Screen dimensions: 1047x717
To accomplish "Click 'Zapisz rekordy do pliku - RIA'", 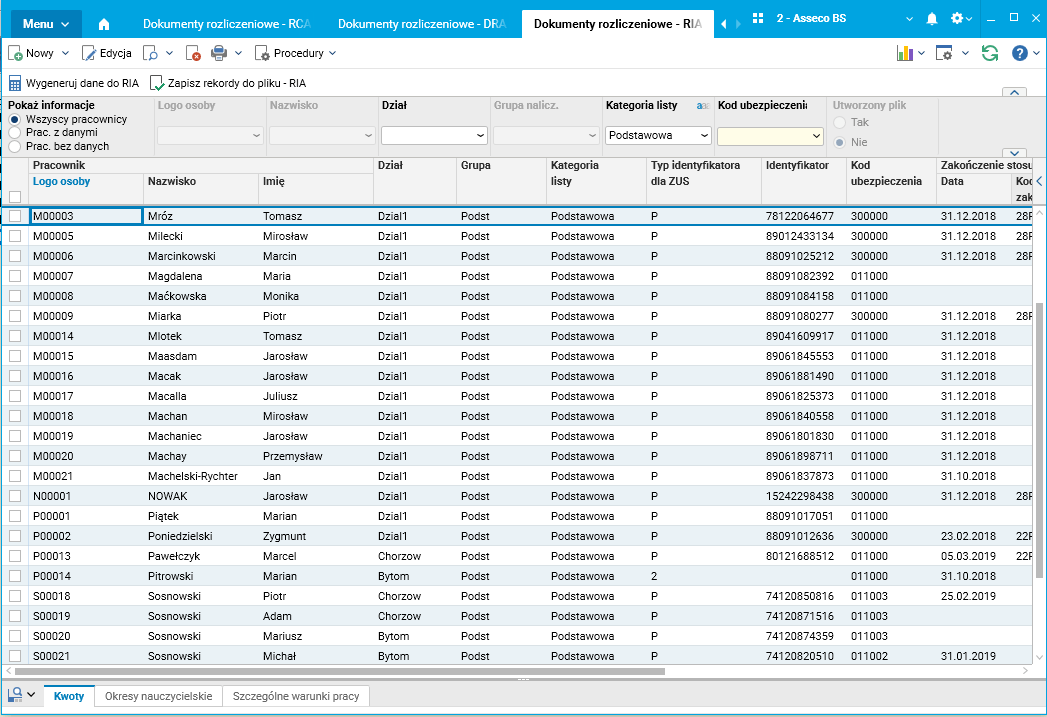I will [x=228, y=83].
